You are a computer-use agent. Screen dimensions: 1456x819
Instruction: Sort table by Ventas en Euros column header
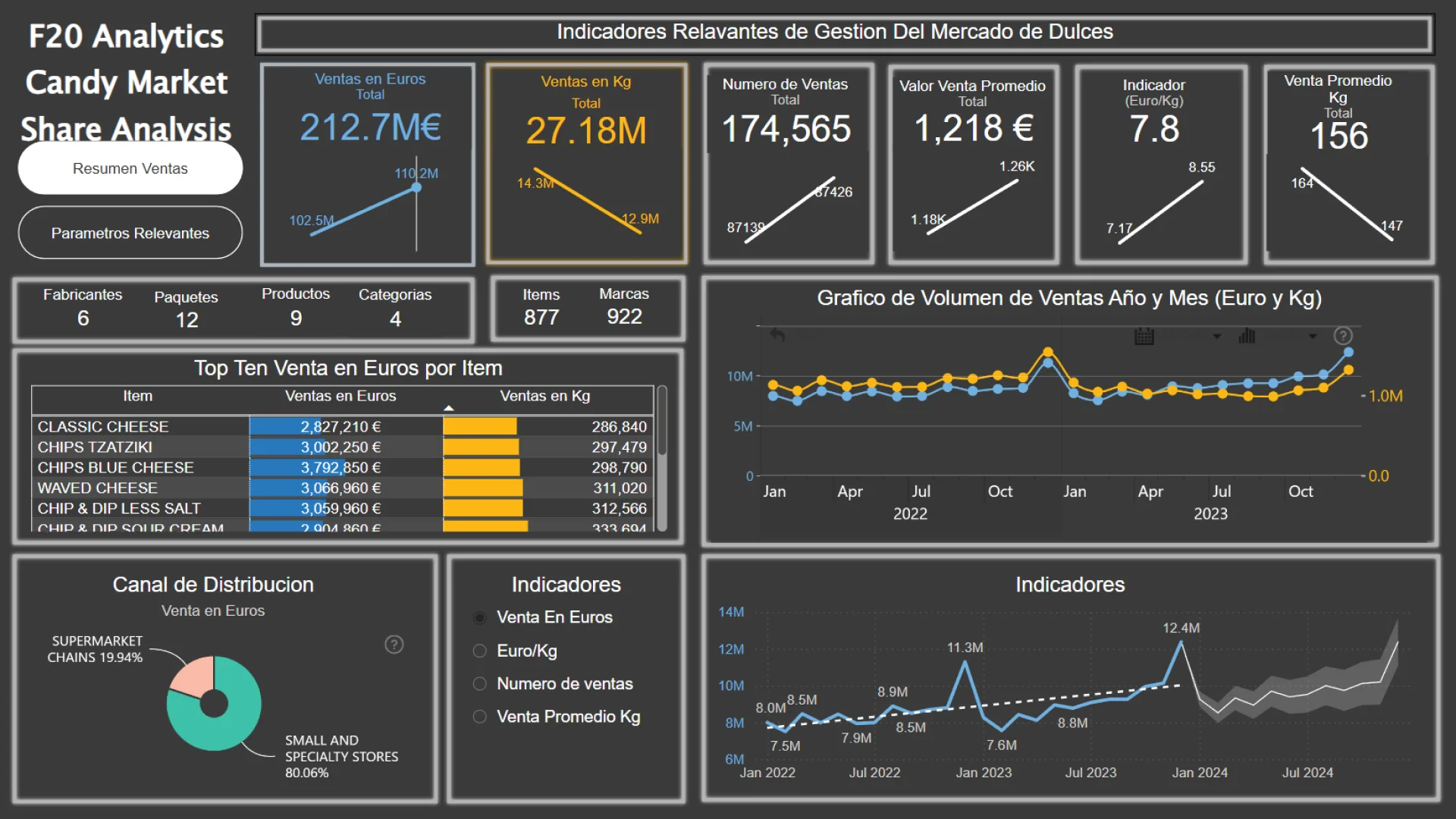point(340,396)
